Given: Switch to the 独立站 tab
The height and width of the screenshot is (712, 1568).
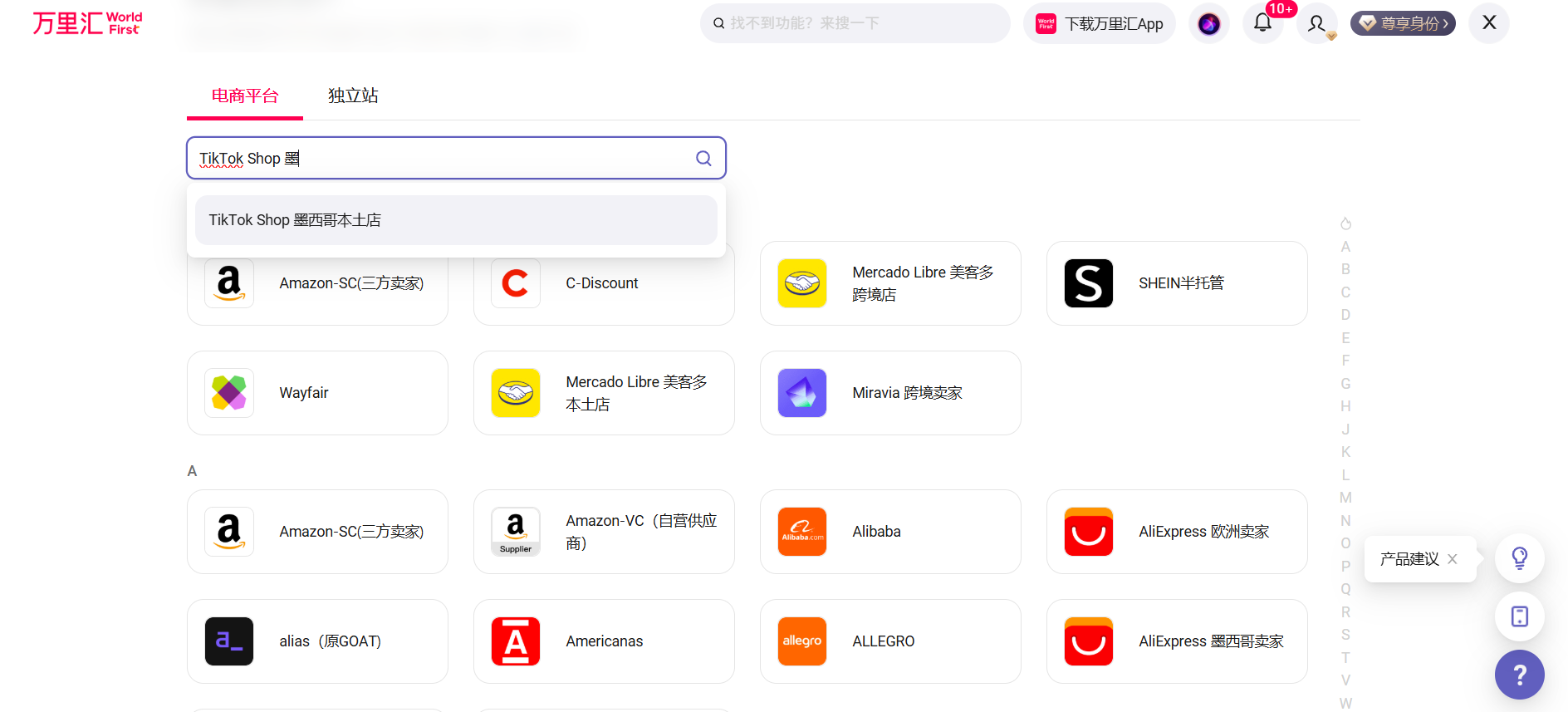Looking at the screenshot, I should click(x=353, y=96).
